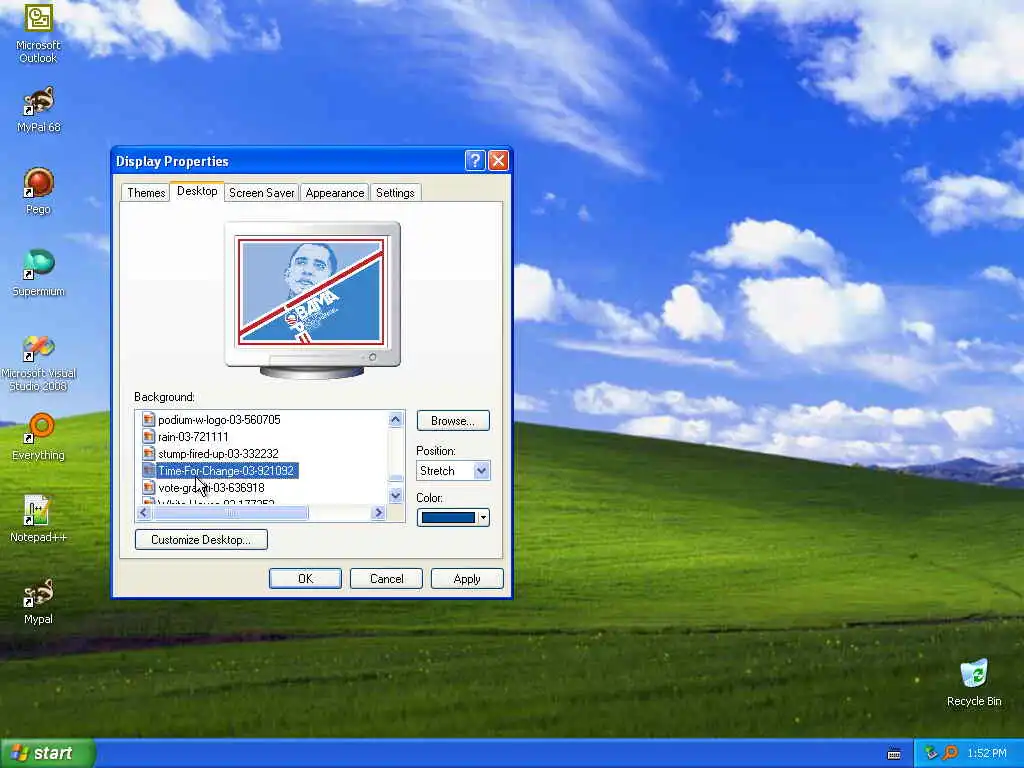Switch to the Desktop tab

click(x=197, y=191)
